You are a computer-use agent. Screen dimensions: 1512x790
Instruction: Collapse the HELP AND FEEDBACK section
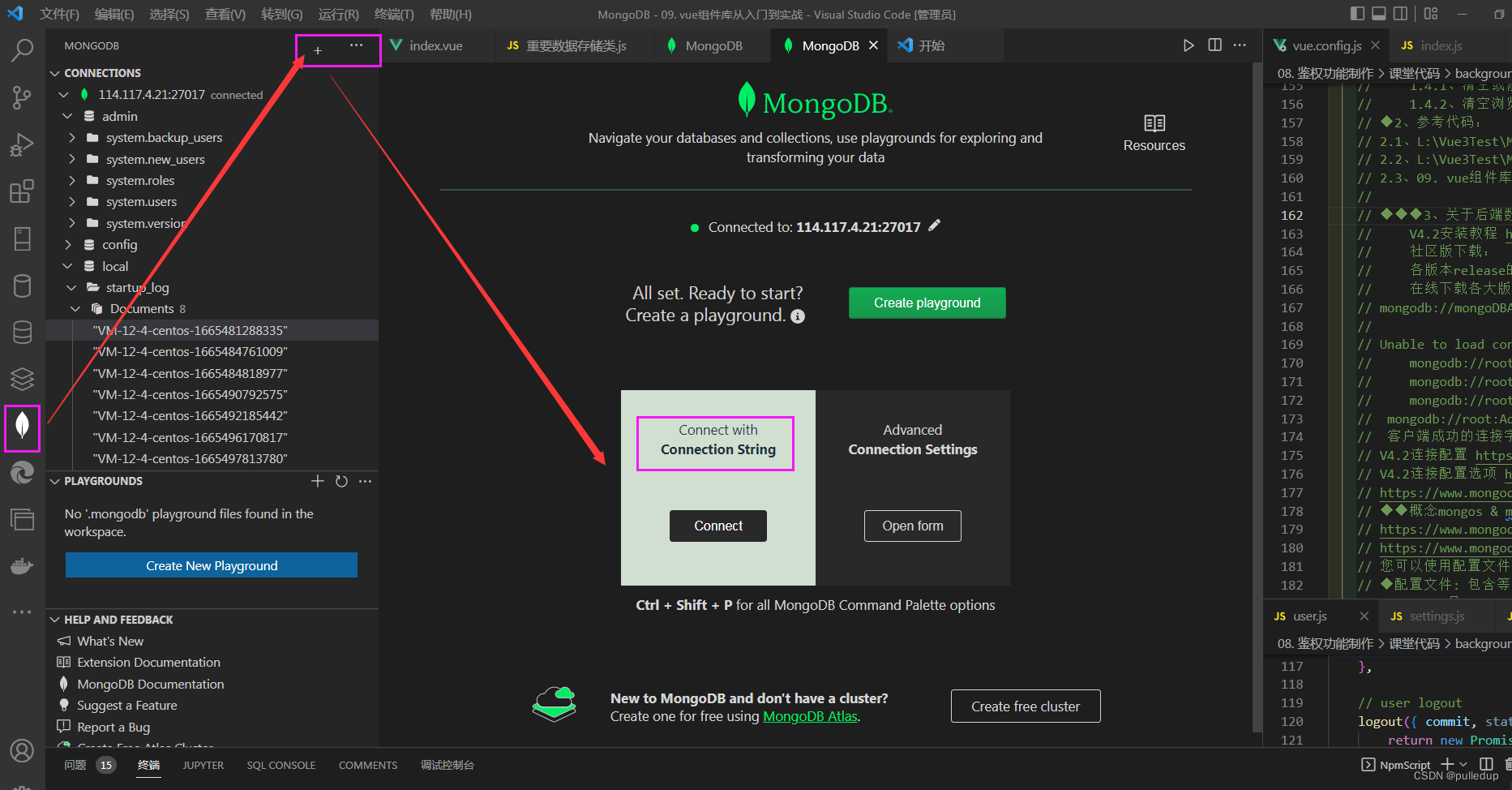55,620
